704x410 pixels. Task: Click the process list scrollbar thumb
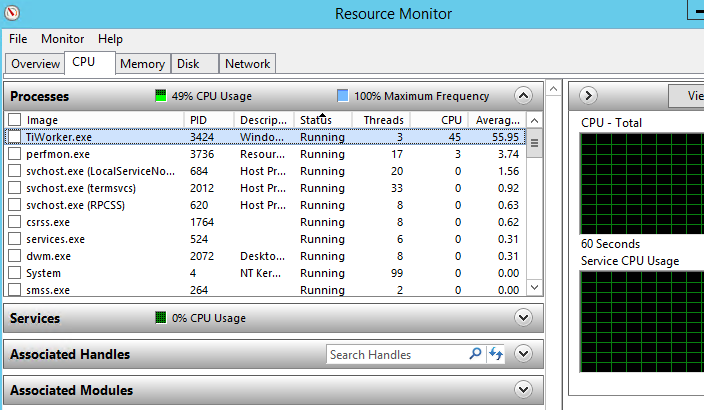click(534, 143)
